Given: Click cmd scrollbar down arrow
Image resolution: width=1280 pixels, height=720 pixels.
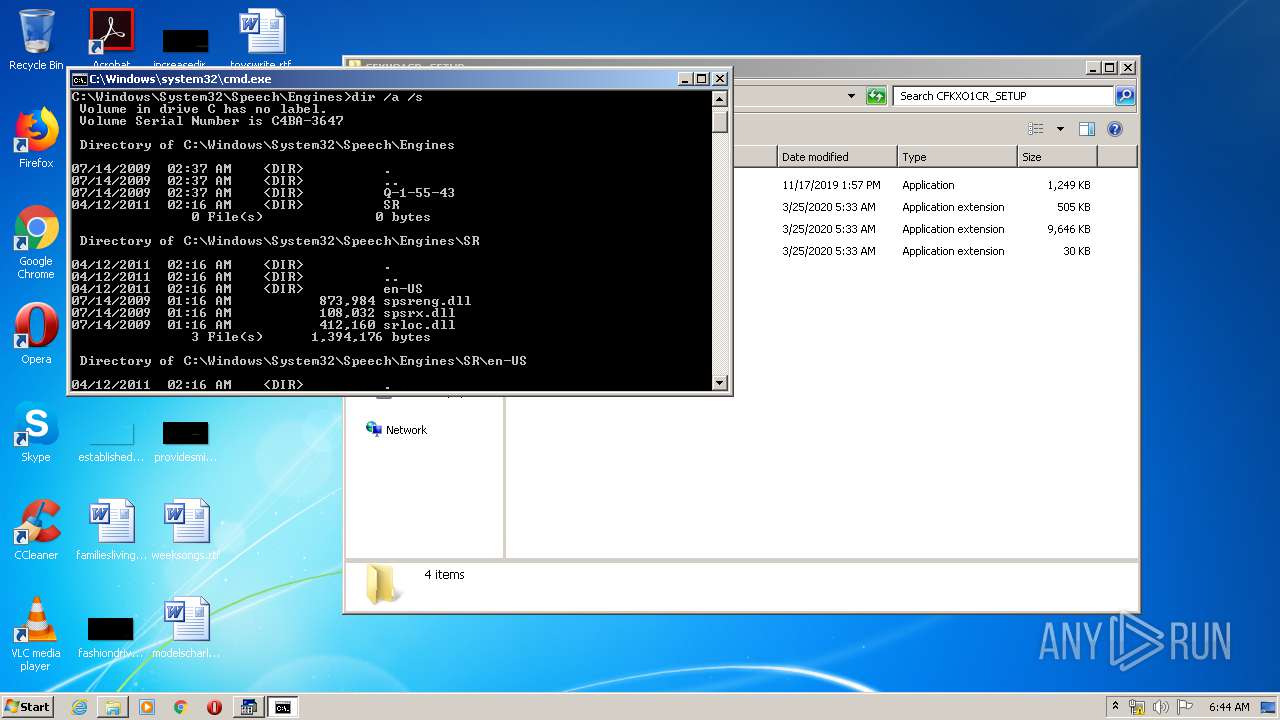Looking at the screenshot, I should coord(720,383).
